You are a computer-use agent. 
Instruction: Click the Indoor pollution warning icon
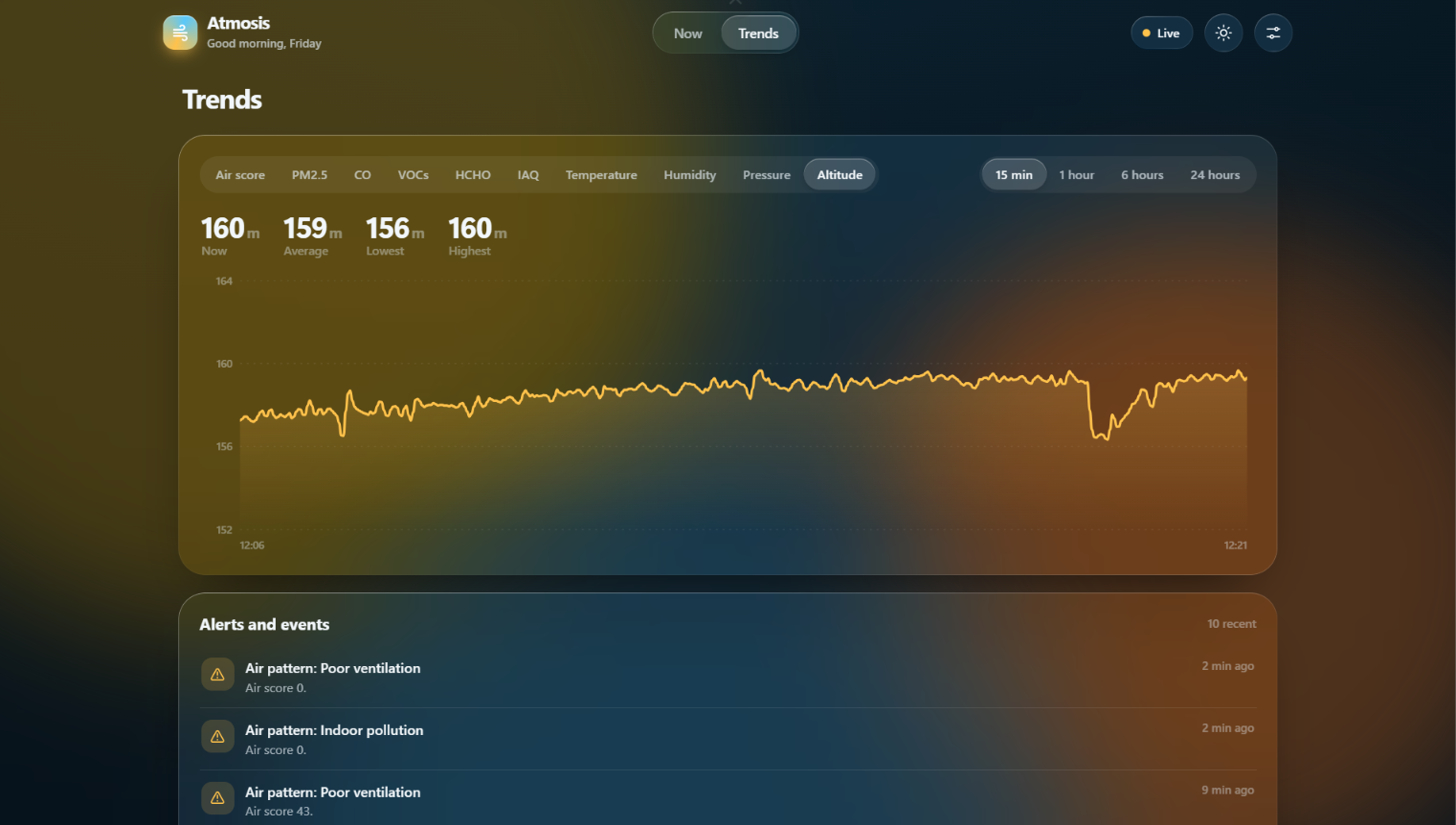click(x=217, y=737)
